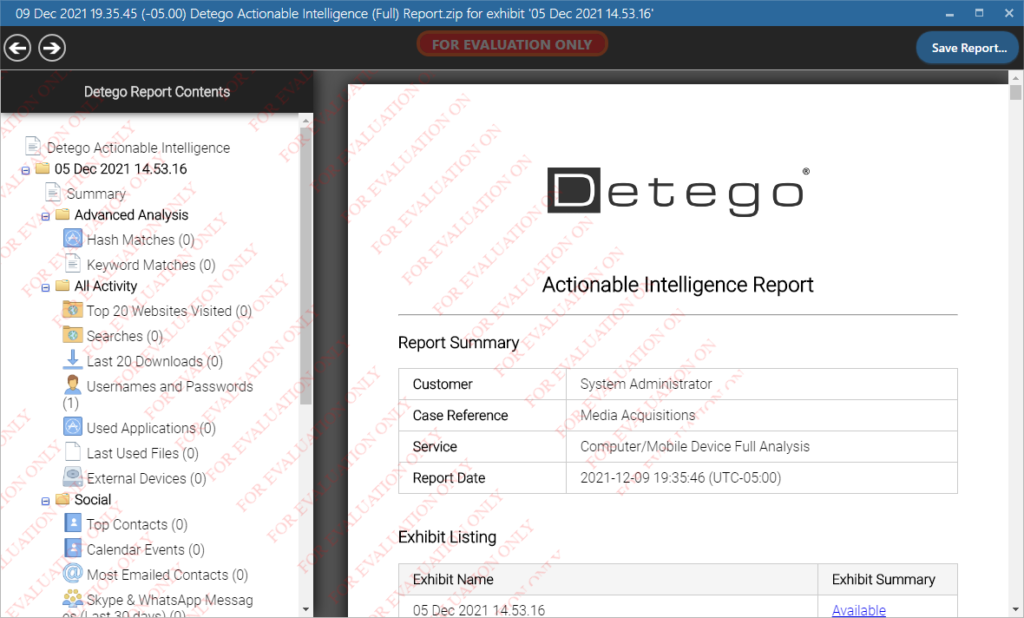Viewport: 1024px width, 618px height.
Task: Open Skype & WhatsApp Messages people icon
Action: (x=72, y=598)
